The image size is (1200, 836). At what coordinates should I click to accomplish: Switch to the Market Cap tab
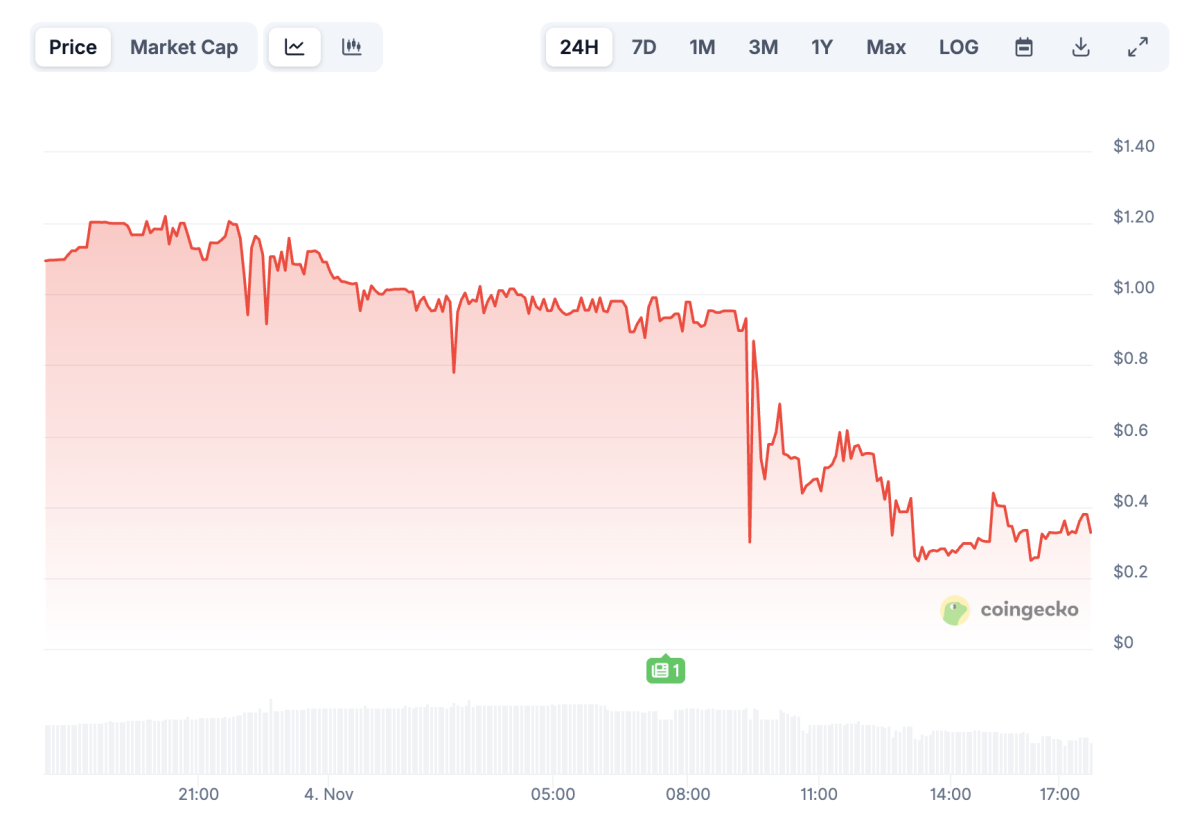coord(184,47)
